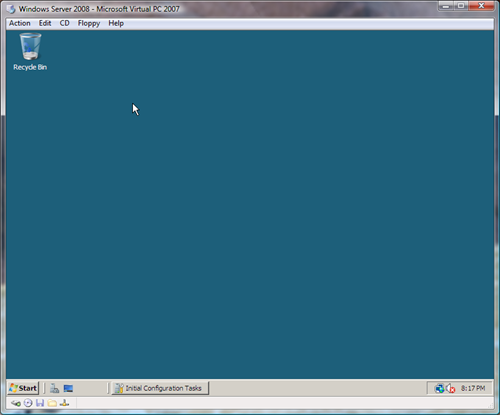Open the Floppy menu
The width and height of the screenshot is (500, 415).
(x=89, y=24)
